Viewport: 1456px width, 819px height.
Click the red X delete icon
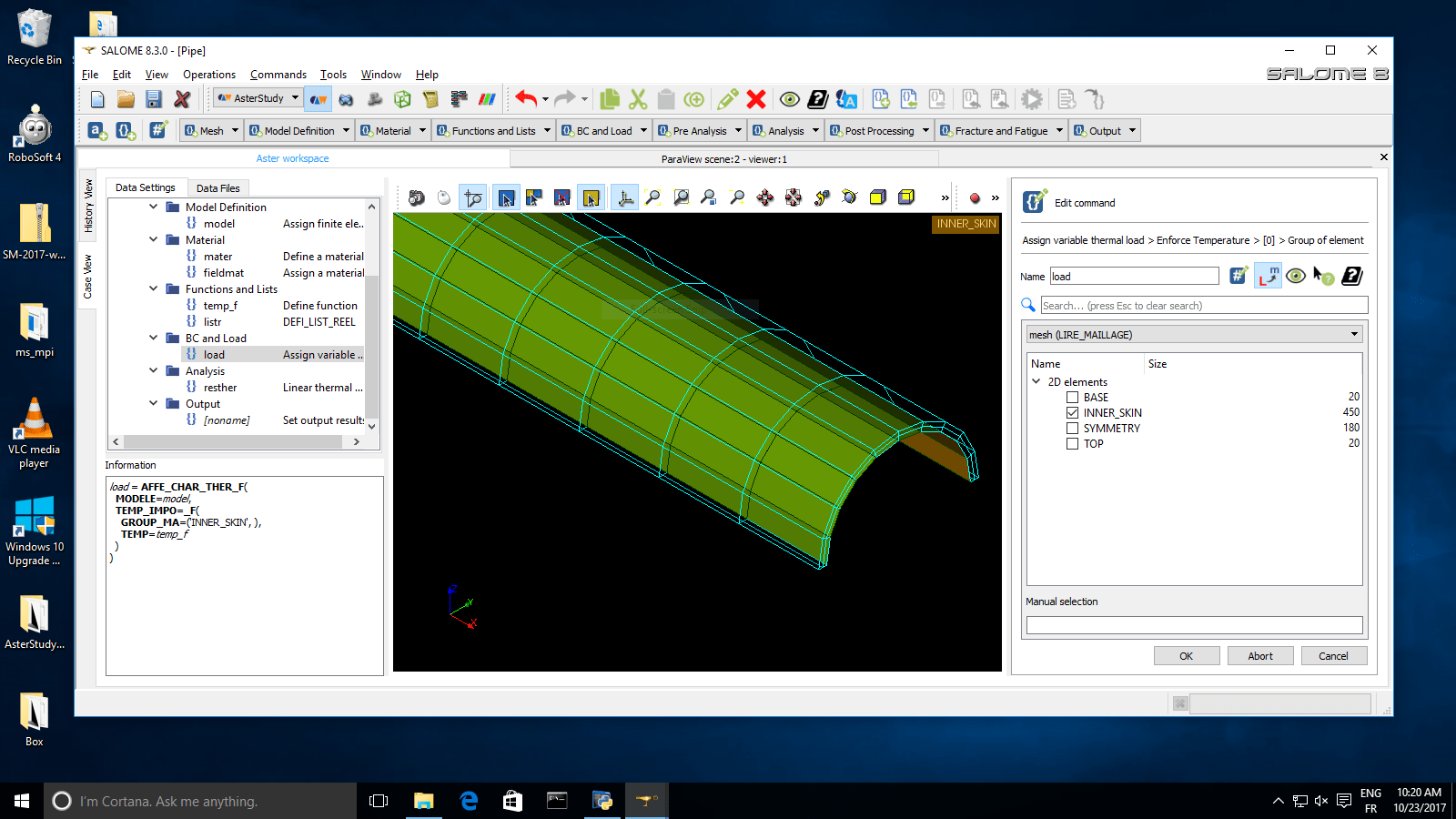click(755, 99)
